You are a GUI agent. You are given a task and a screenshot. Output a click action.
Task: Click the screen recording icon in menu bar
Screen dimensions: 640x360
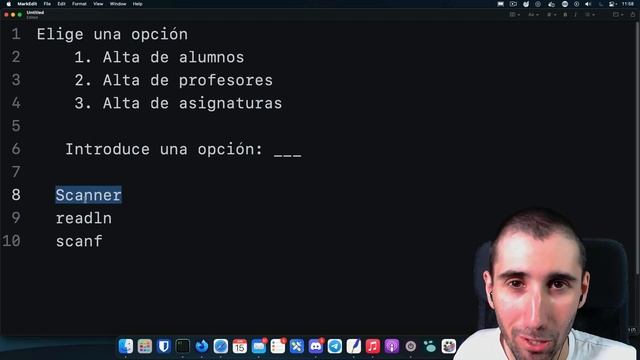(513, 4)
